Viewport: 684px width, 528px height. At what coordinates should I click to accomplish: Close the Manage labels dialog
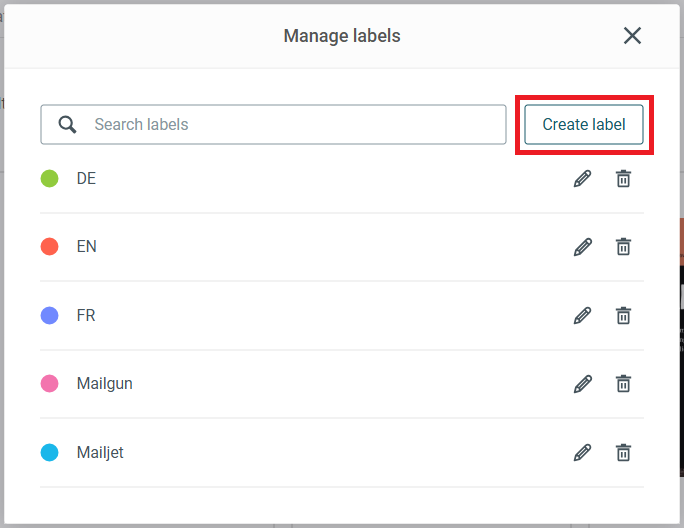click(632, 36)
